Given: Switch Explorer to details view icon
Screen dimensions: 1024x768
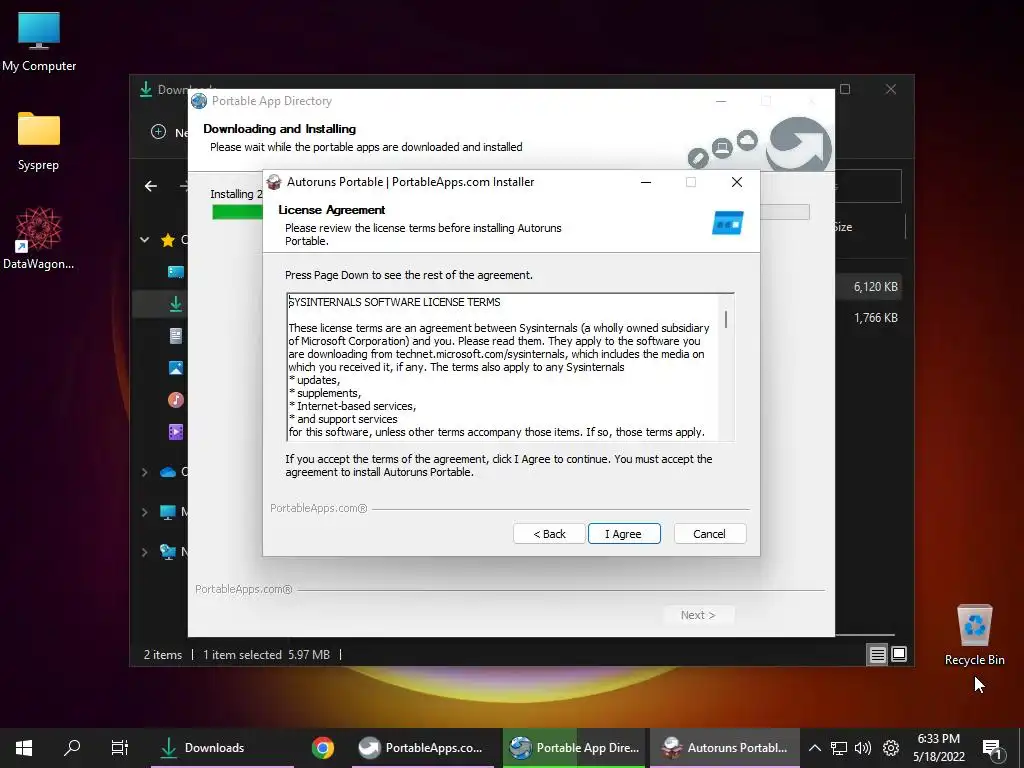Looking at the screenshot, I should [x=878, y=654].
